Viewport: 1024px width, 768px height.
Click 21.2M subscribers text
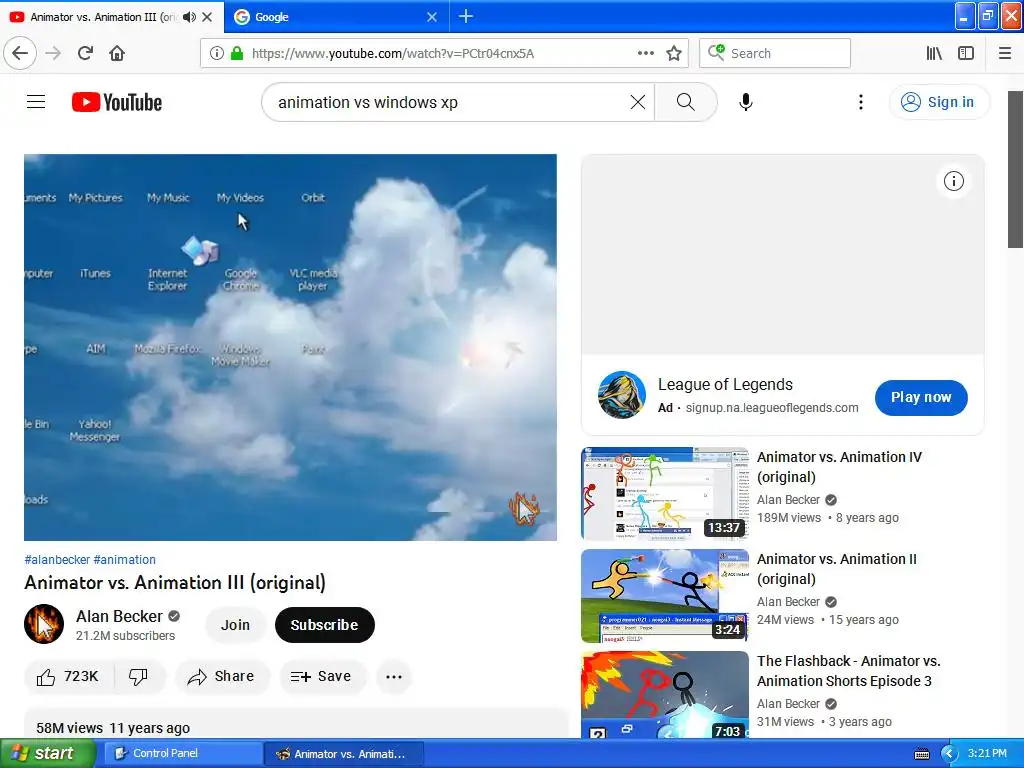125,636
